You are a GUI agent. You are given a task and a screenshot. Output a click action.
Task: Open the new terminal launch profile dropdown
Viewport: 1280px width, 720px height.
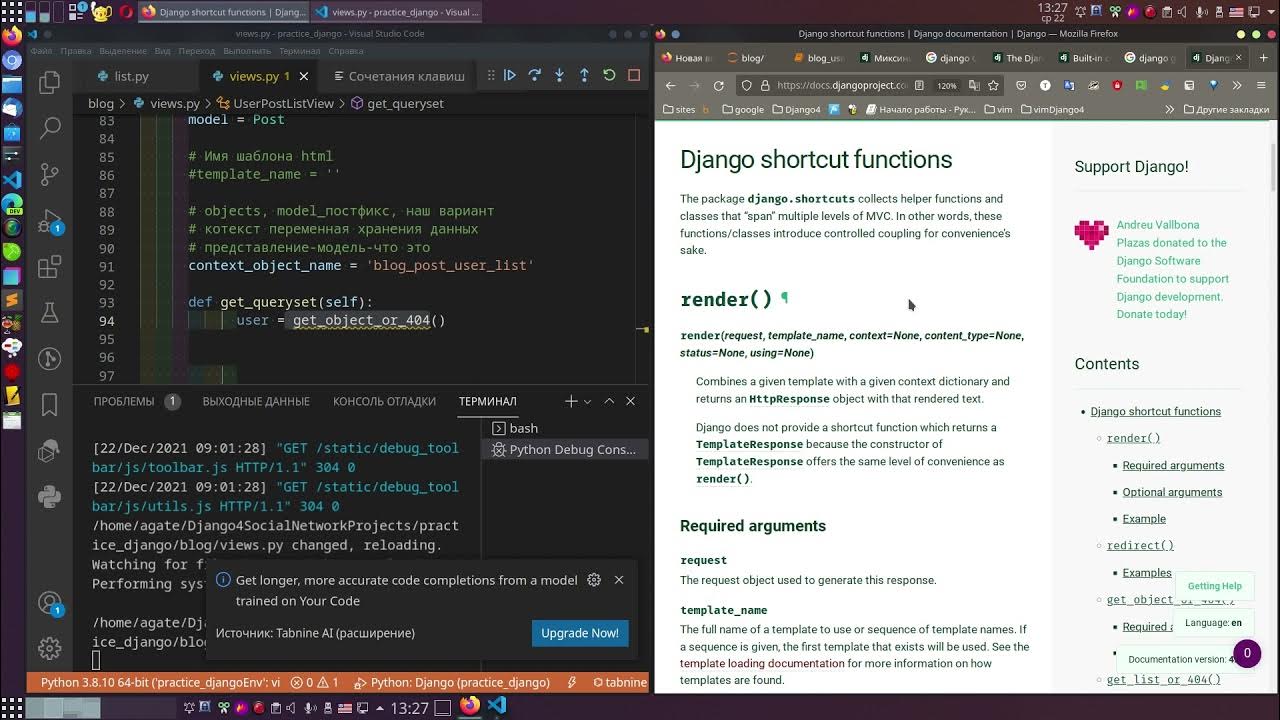587,401
